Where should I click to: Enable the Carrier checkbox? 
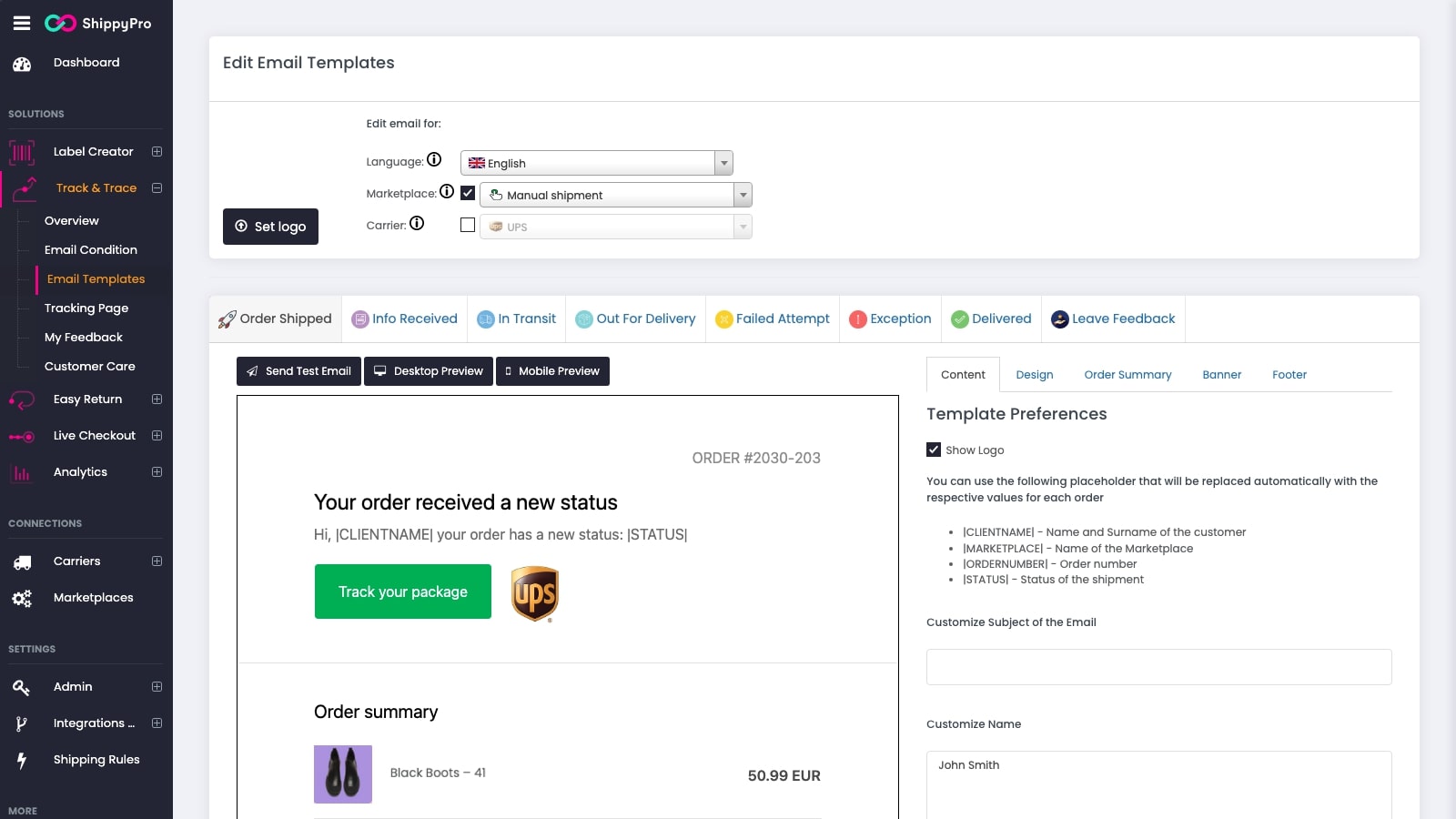pyautogui.click(x=468, y=225)
